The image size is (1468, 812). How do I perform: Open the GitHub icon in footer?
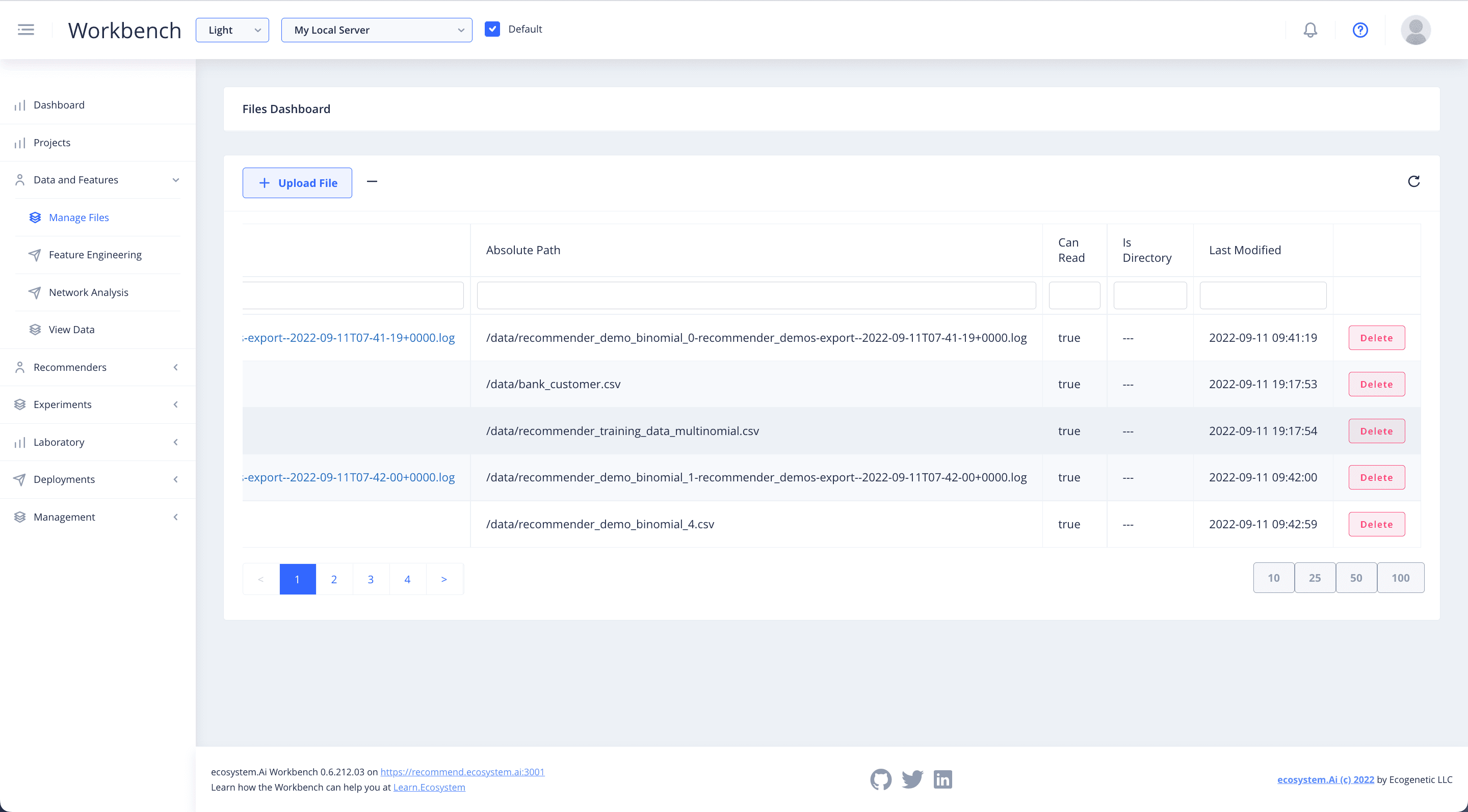(880, 779)
